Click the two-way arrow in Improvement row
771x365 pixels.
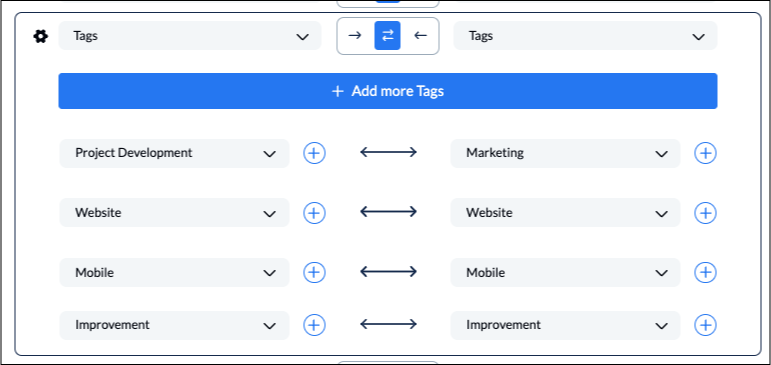tap(388, 324)
